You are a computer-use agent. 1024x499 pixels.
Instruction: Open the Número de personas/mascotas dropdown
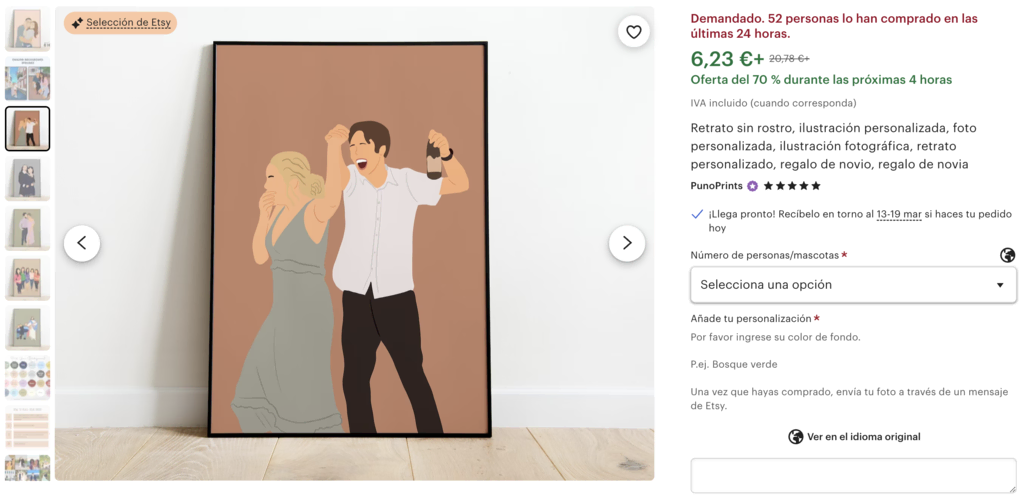click(x=853, y=285)
